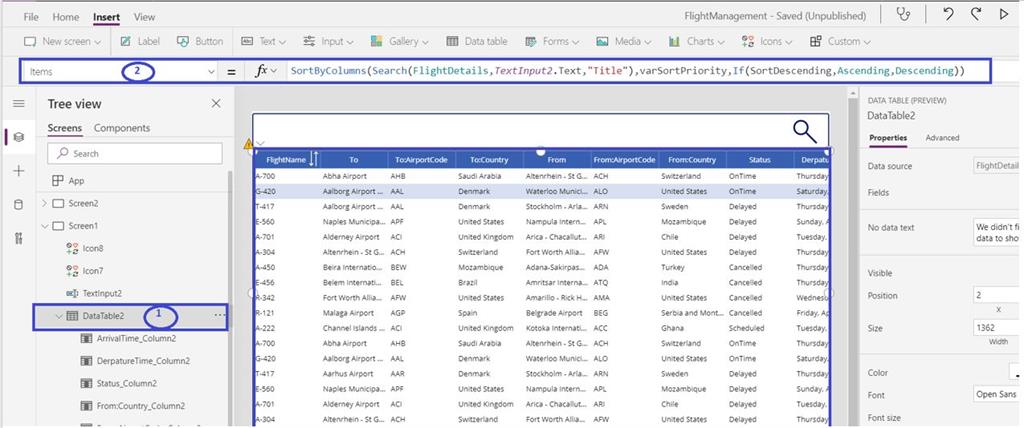Click the Tree view search box
This screenshot has width=1024, height=428.
pos(135,154)
